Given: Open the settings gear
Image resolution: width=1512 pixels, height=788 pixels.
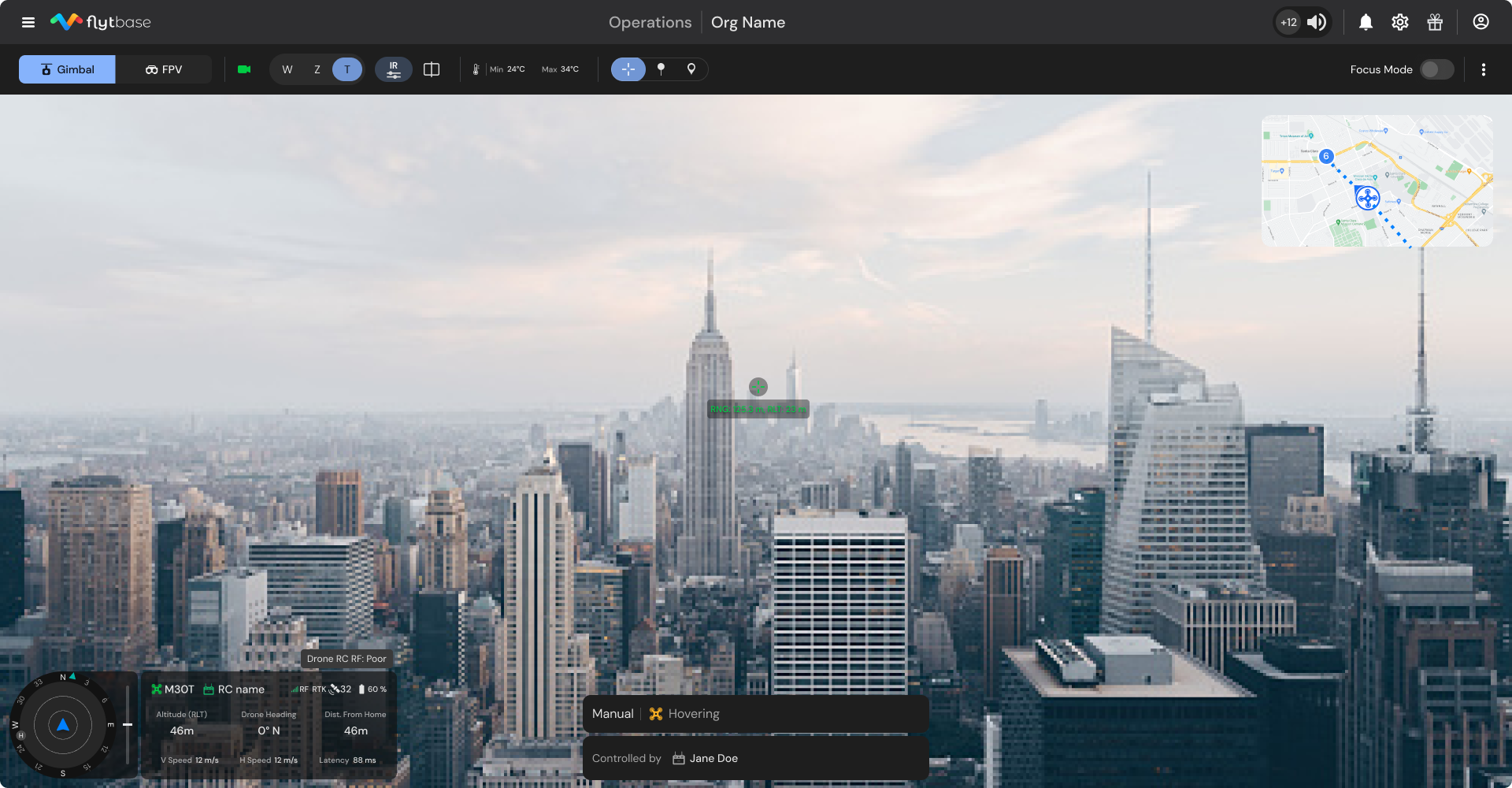Looking at the screenshot, I should [1399, 22].
